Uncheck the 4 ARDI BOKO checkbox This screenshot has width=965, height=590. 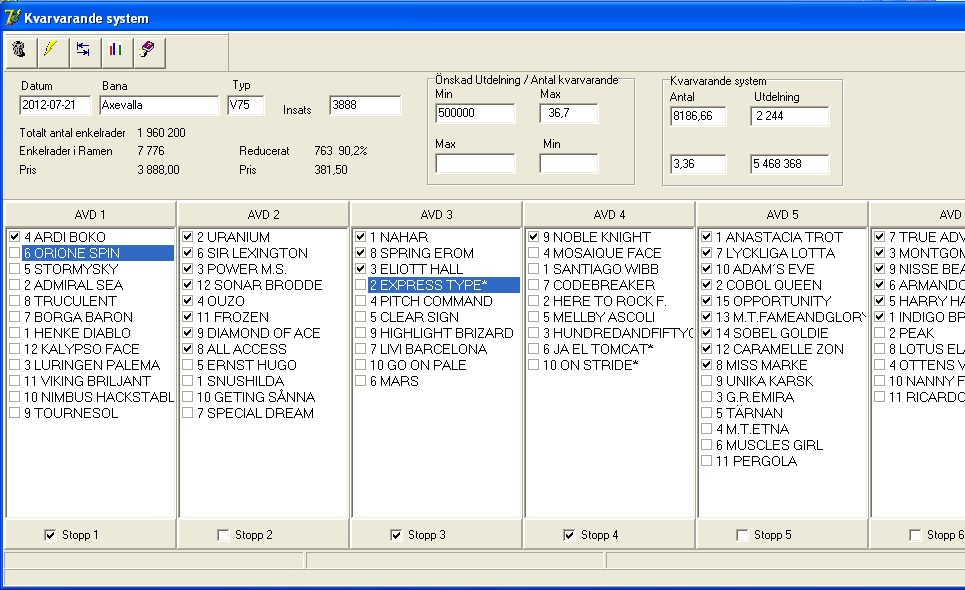(x=15, y=236)
